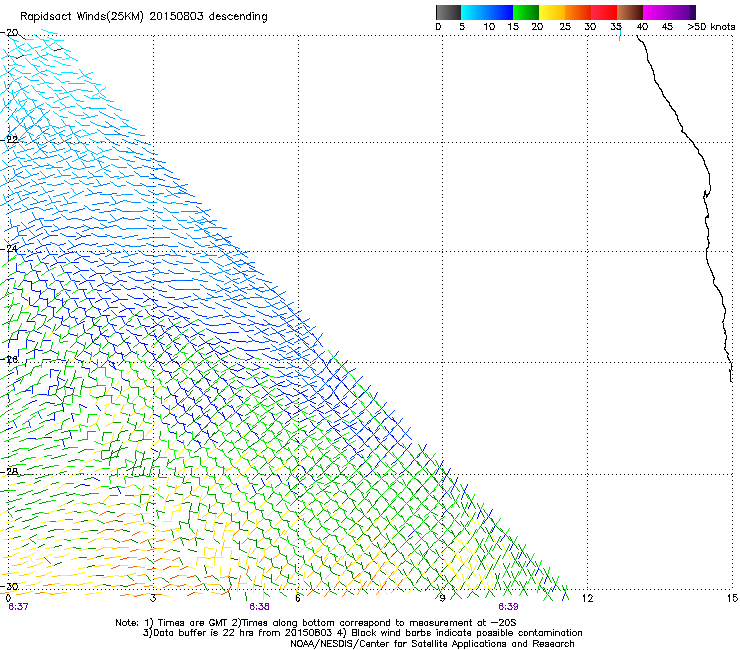Click the '6' longitude axis label

(x=297, y=599)
